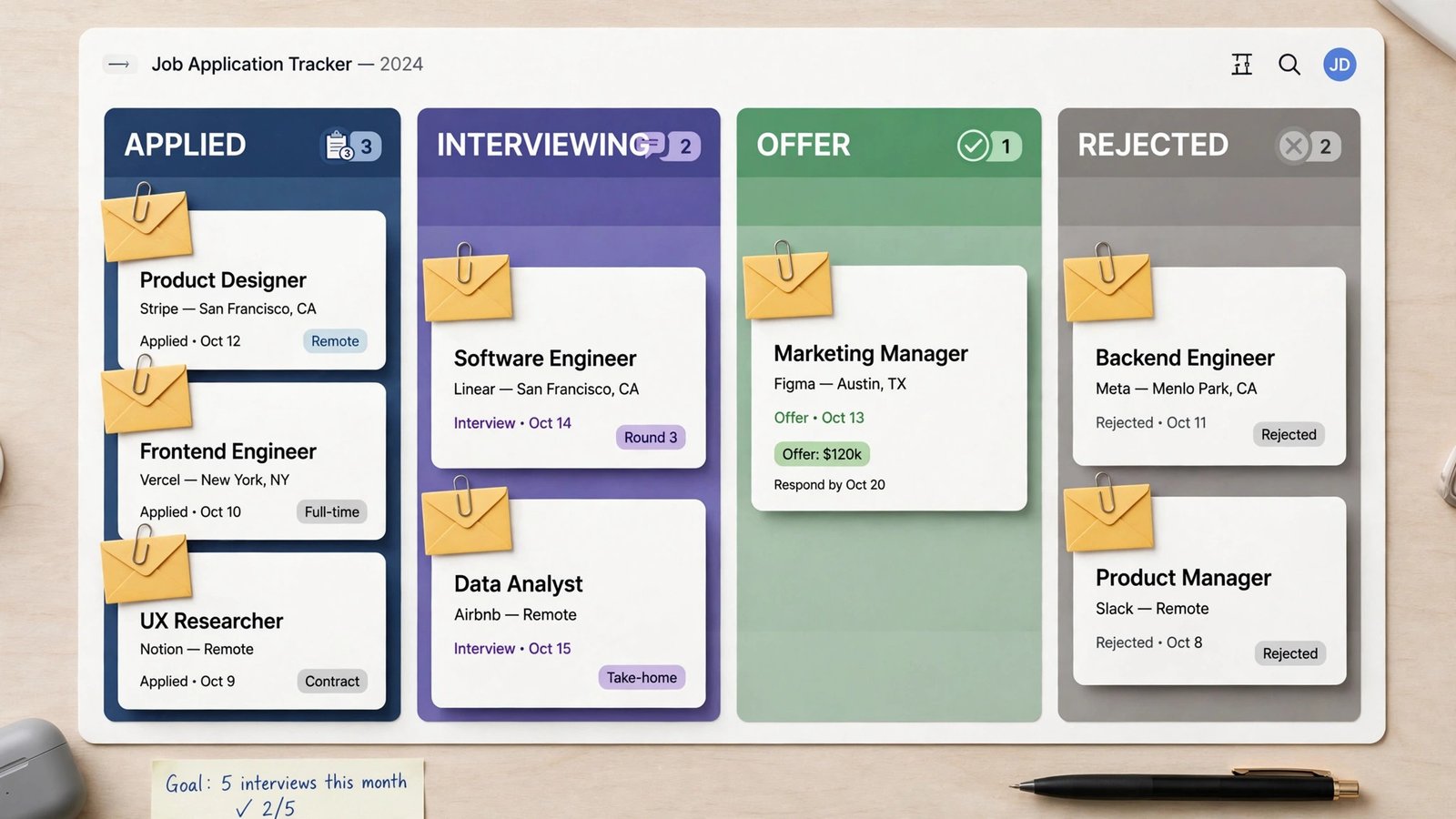Click the Full-time tag on Frontend Engineer
The width and height of the screenshot is (1456, 819).
[331, 512]
